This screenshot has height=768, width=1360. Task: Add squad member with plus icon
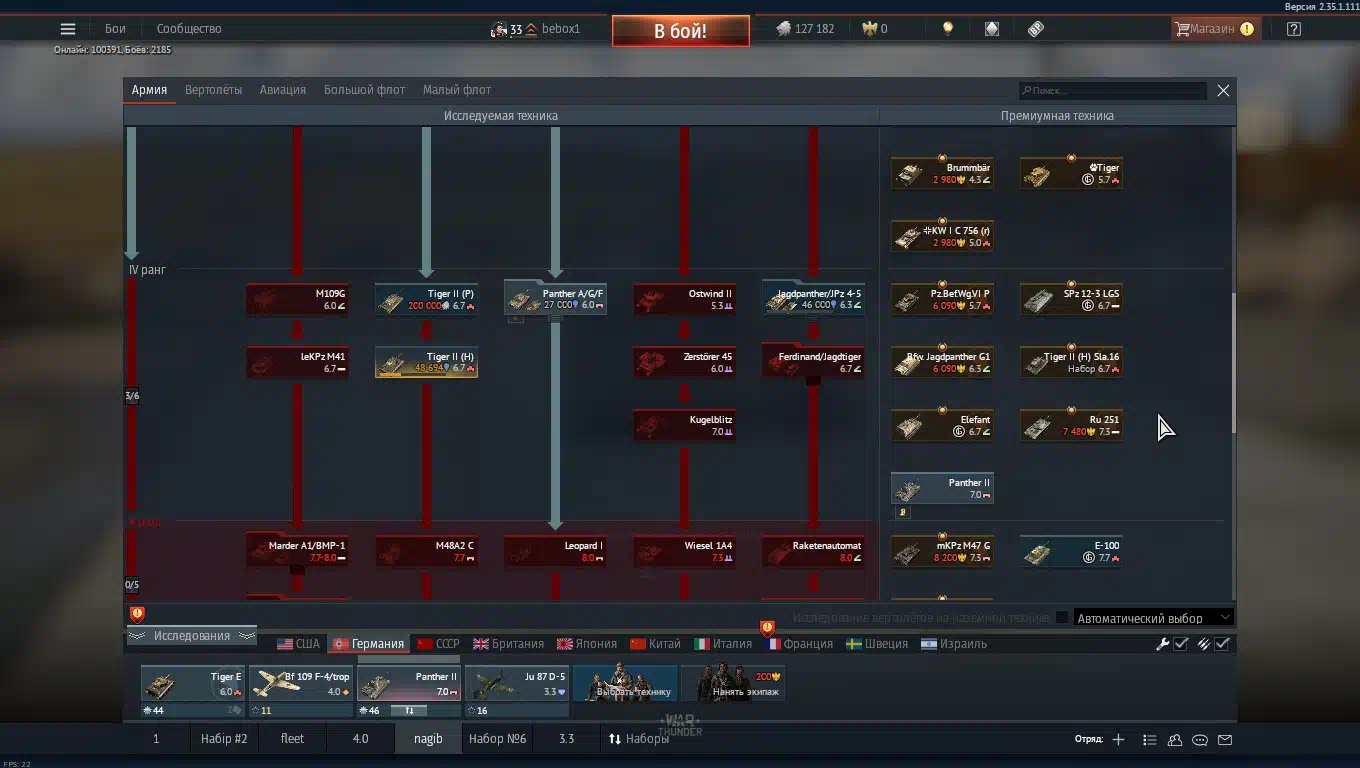(1118, 740)
